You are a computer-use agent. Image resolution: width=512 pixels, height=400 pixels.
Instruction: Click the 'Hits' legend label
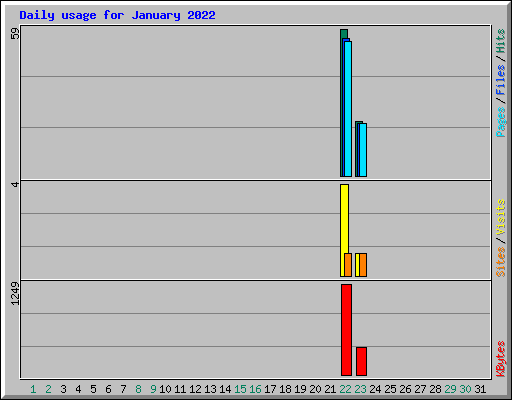[x=500, y=41]
